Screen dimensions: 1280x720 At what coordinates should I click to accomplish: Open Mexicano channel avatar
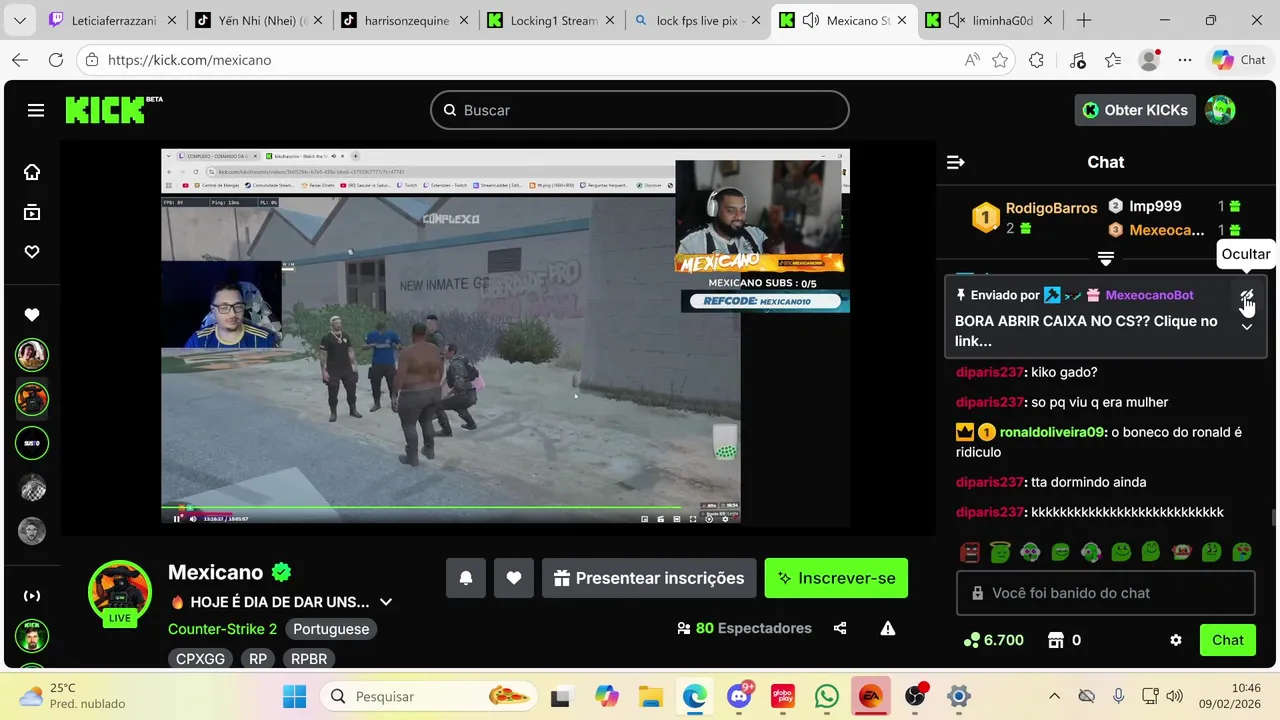[x=120, y=592]
